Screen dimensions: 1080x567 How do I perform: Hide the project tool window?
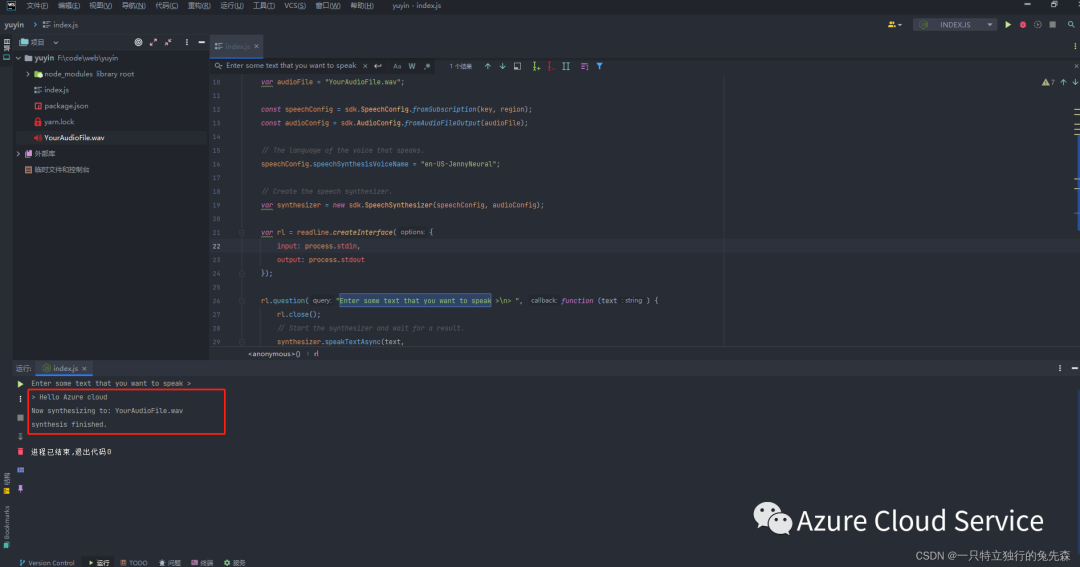tap(202, 42)
